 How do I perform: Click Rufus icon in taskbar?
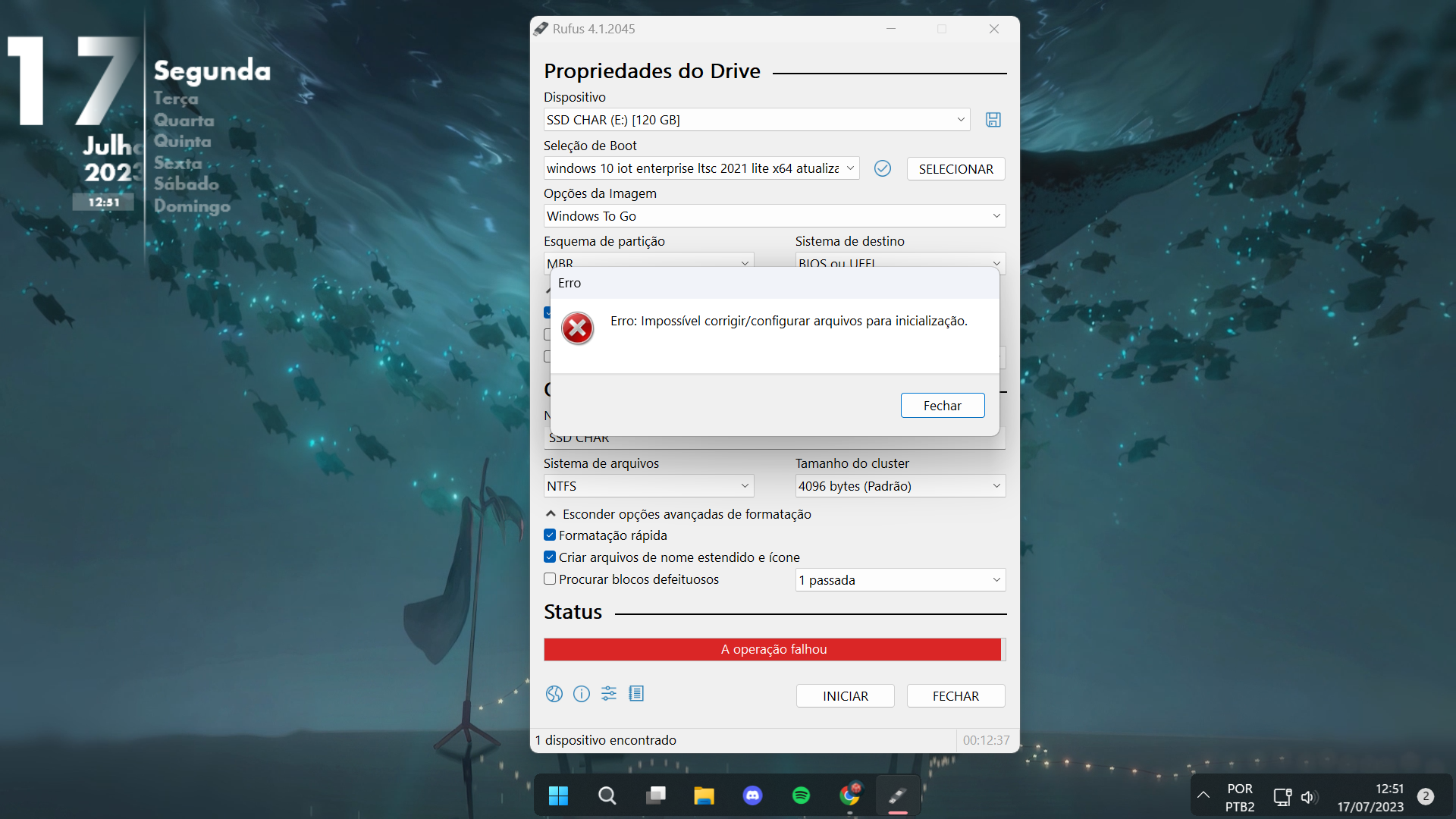click(x=899, y=795)
